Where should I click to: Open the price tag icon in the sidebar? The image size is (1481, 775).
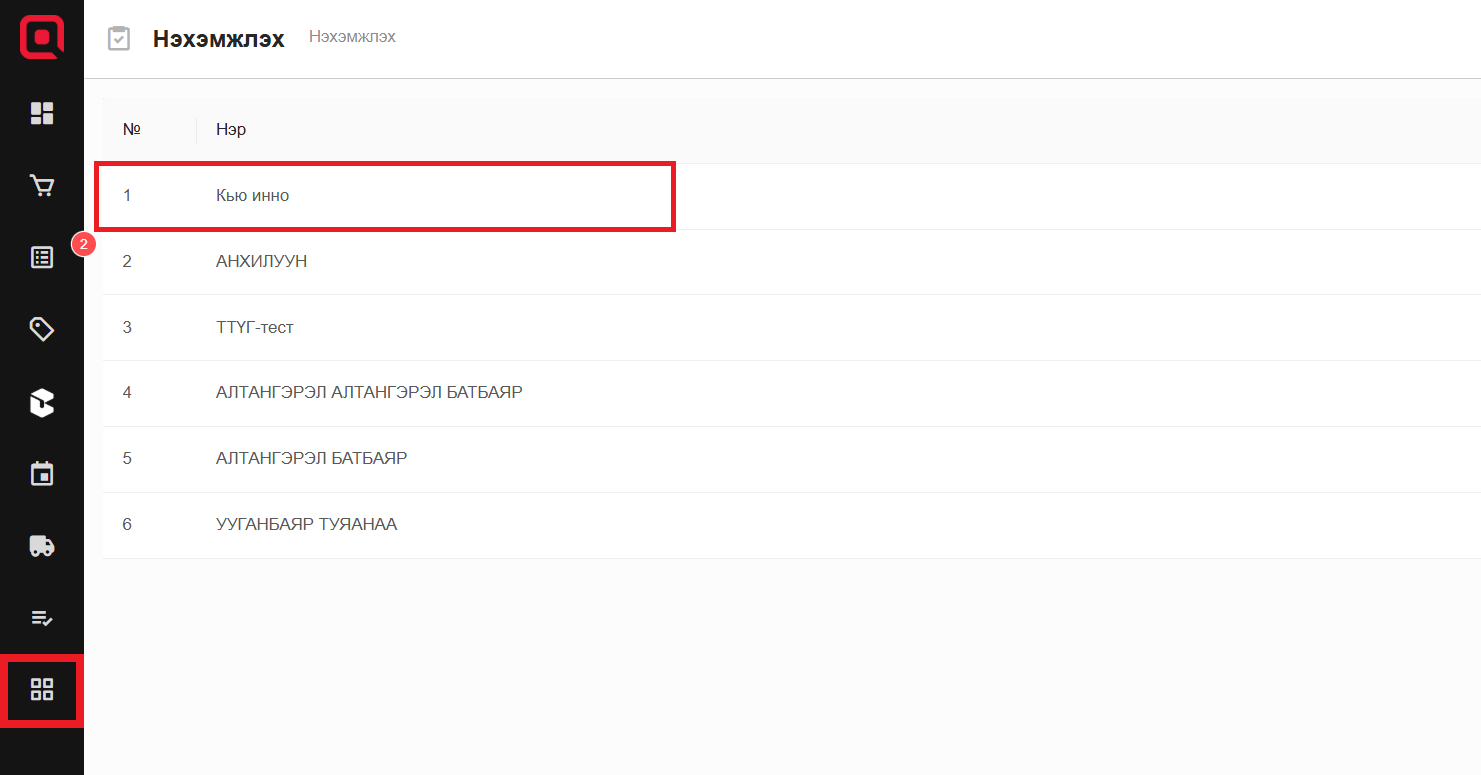coord(42,330)
